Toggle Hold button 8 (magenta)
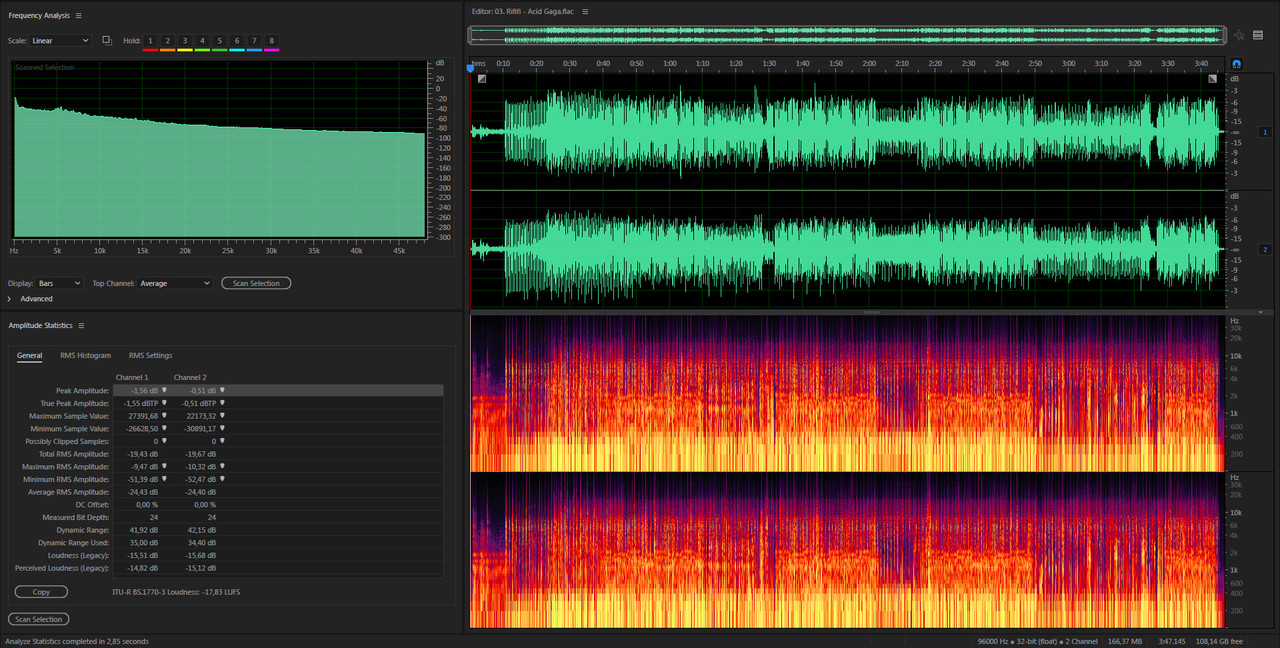Viewport: 1280px width, 648px height. (271, 41)
